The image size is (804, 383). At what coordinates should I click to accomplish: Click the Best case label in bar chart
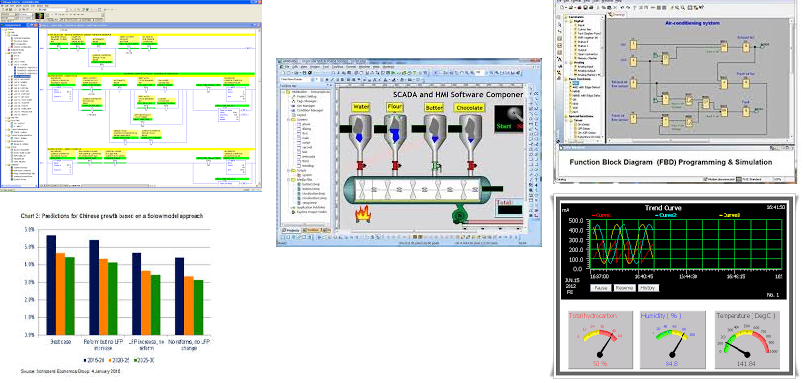[60, 342]
